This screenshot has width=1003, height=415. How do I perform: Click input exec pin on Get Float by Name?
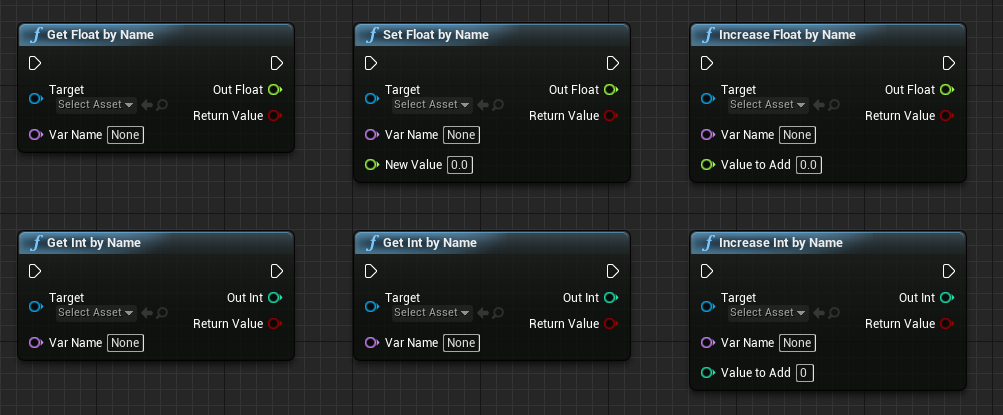pos(35,63)
